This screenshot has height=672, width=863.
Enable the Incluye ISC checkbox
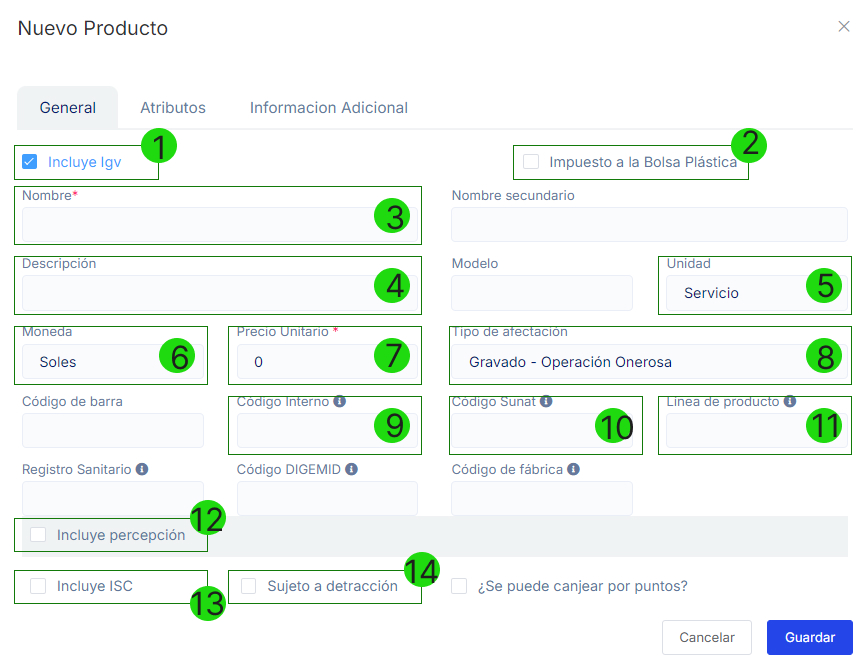tap(38, 586)
